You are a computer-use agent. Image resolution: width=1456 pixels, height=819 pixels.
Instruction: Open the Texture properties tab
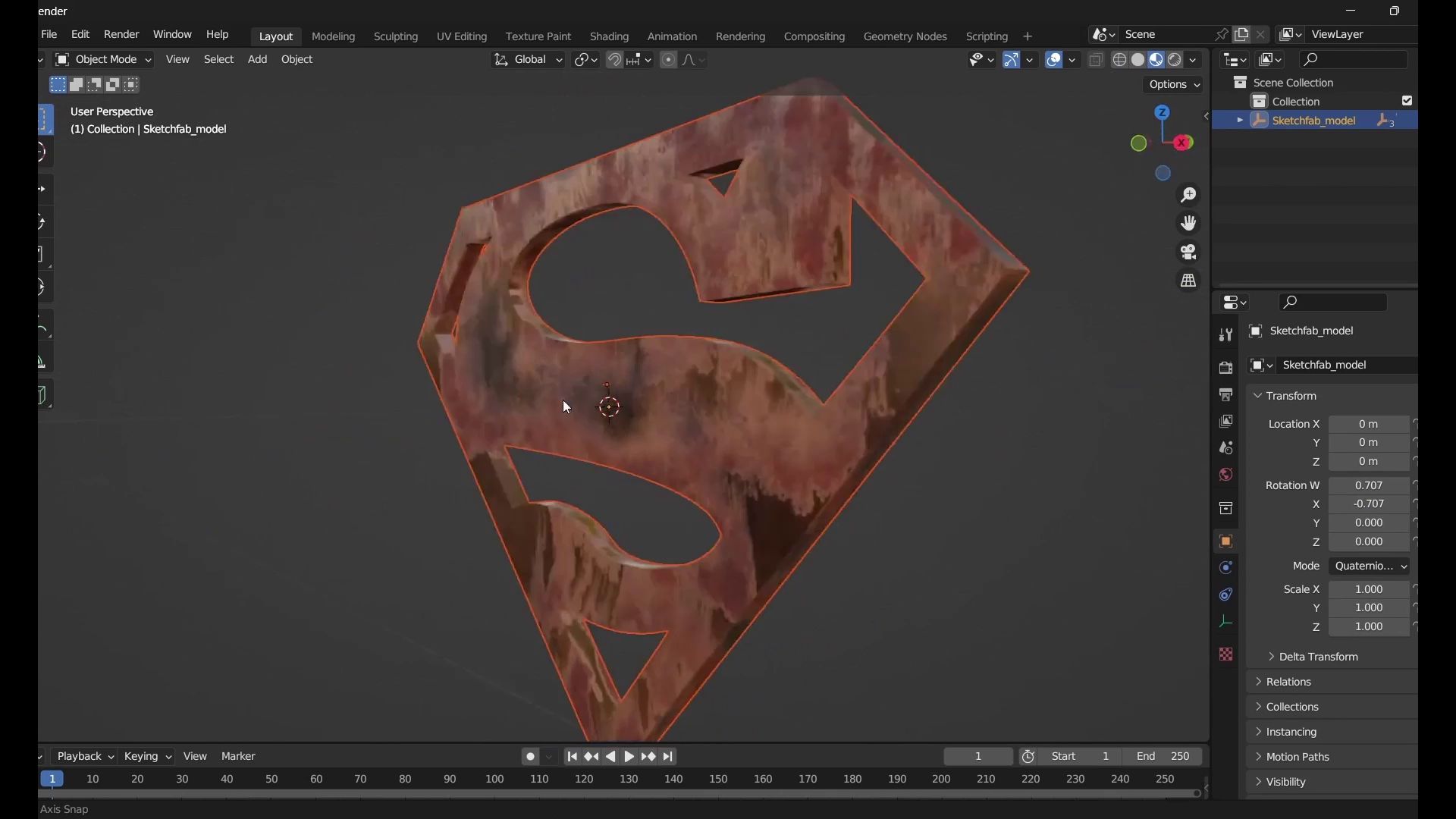[x=1226, y=654]
